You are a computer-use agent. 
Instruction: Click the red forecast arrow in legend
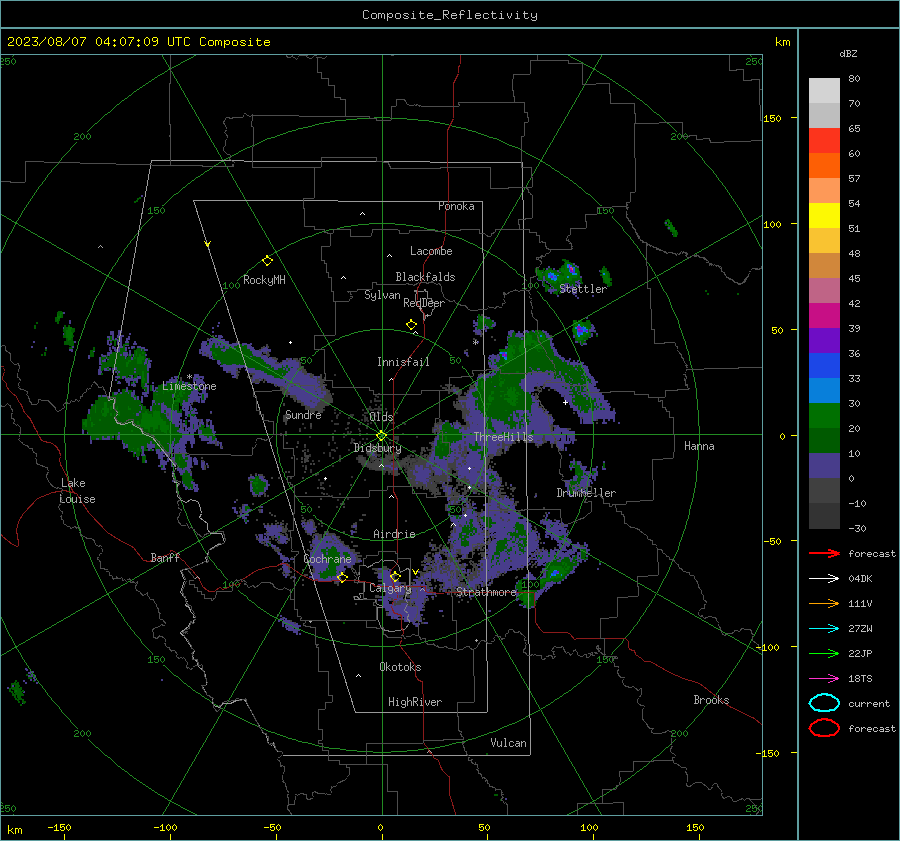coord(824,553)
